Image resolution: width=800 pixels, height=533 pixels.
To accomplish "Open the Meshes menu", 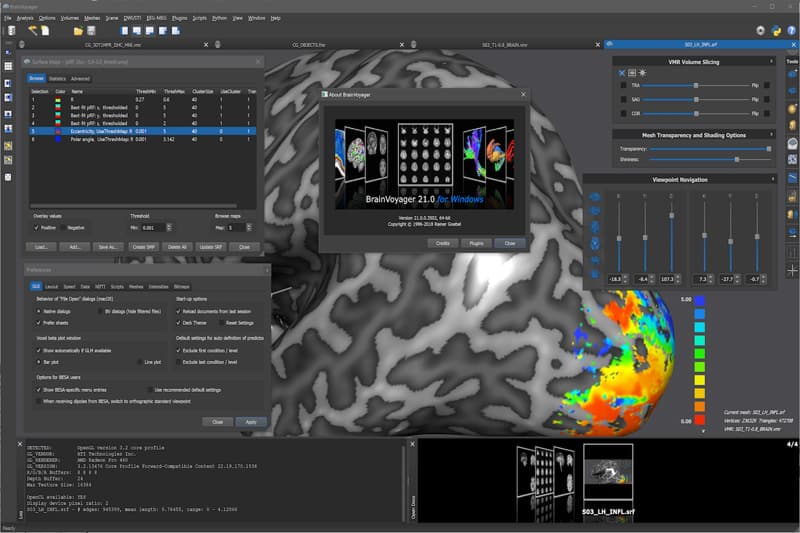I will (92, 18).
